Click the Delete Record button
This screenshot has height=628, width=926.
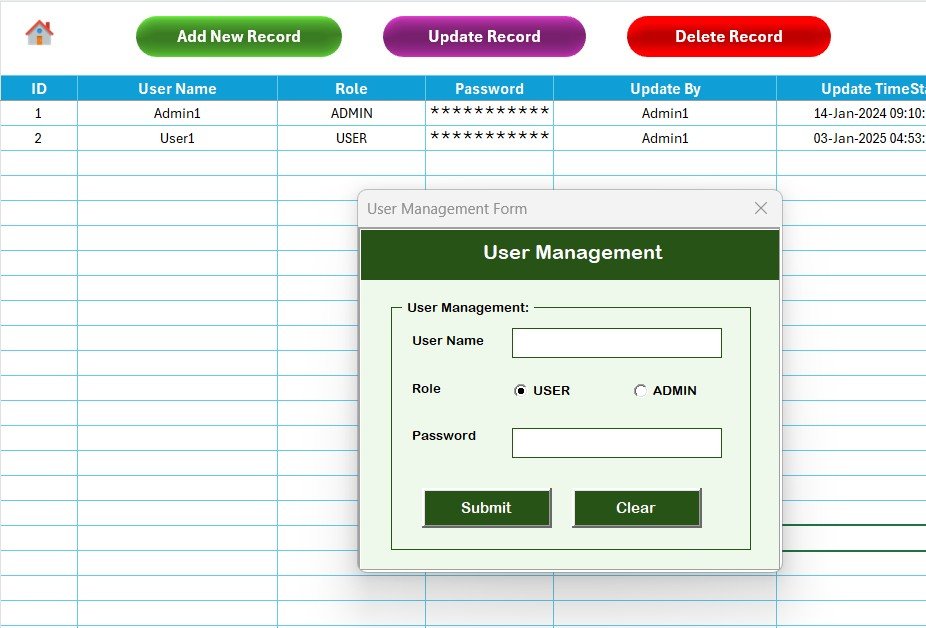click(x=728, y=36)
